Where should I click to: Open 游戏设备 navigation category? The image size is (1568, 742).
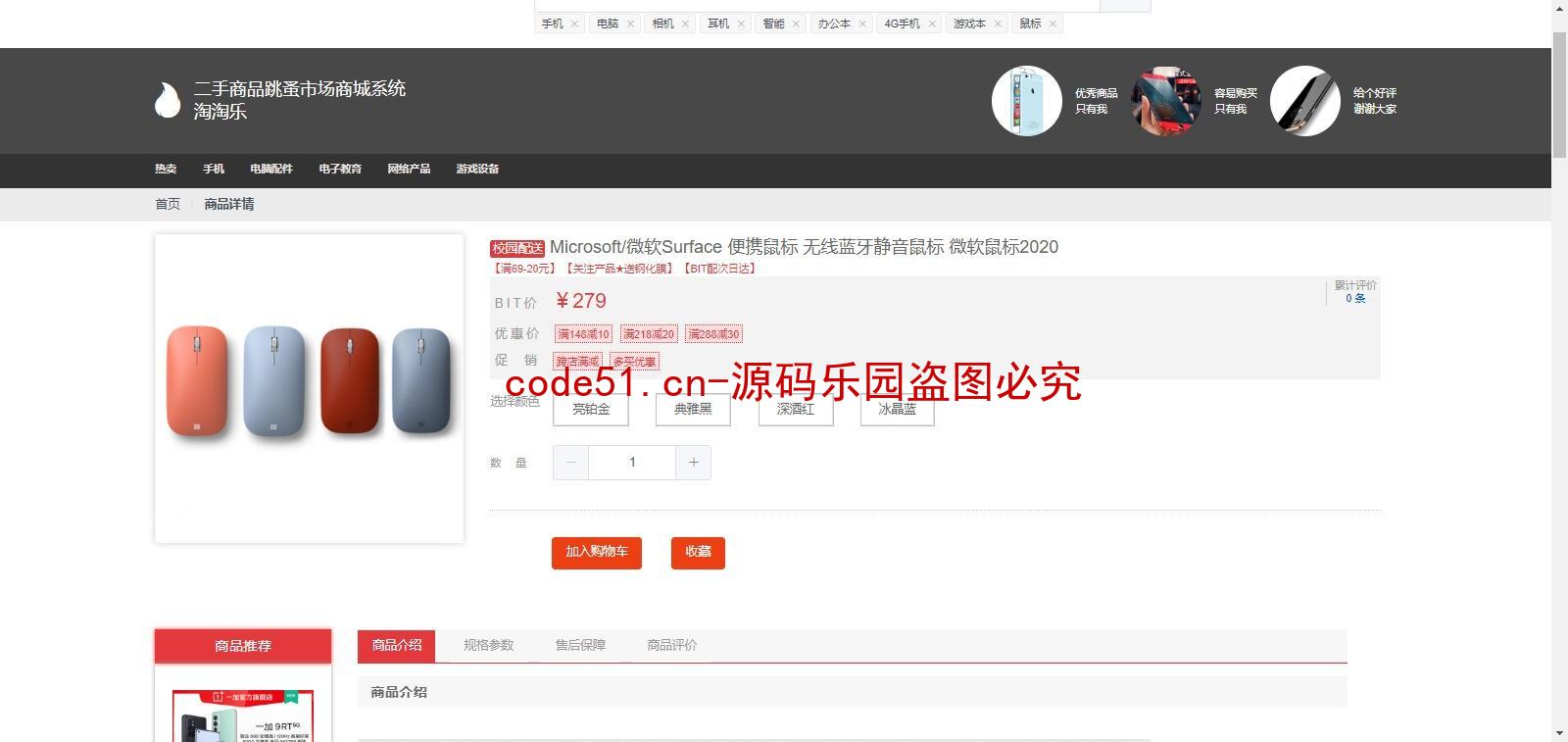[x=477, y=170]
